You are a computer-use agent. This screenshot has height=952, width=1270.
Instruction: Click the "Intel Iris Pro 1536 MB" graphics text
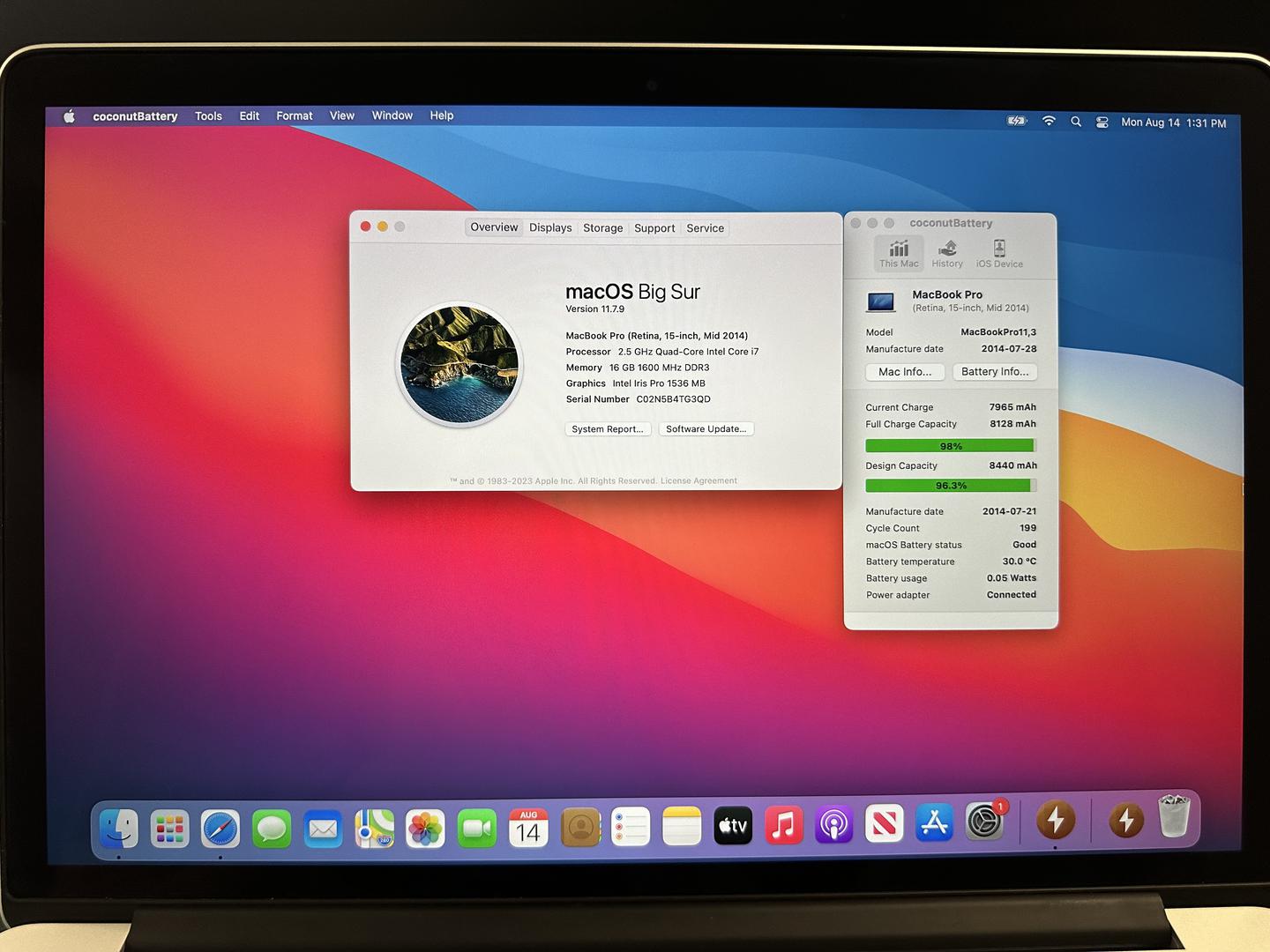click(x=659, y=383)
